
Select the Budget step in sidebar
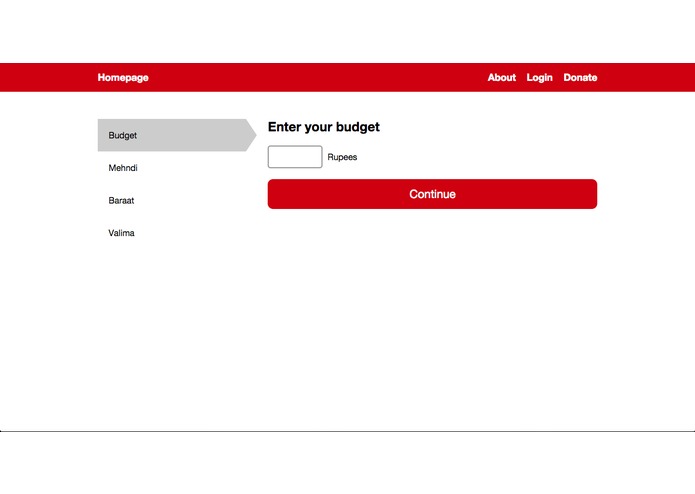tap(177, 135)
